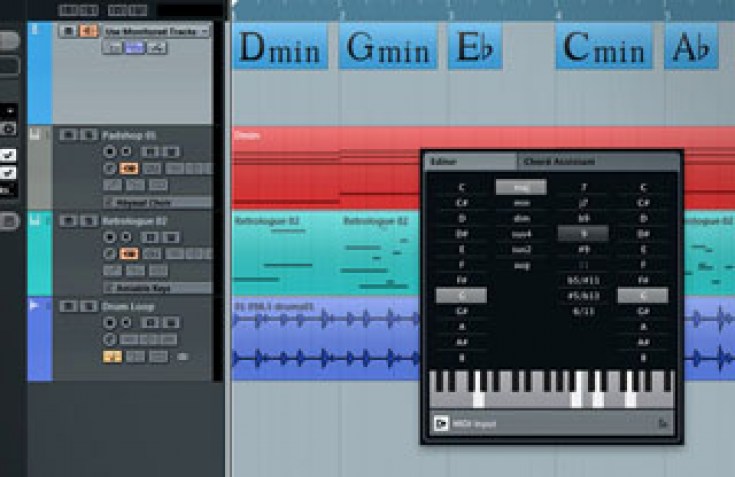Toggle the MIDI Input button in chord editor
Viewport: 735px width, 477px height.
pos(441,424)
